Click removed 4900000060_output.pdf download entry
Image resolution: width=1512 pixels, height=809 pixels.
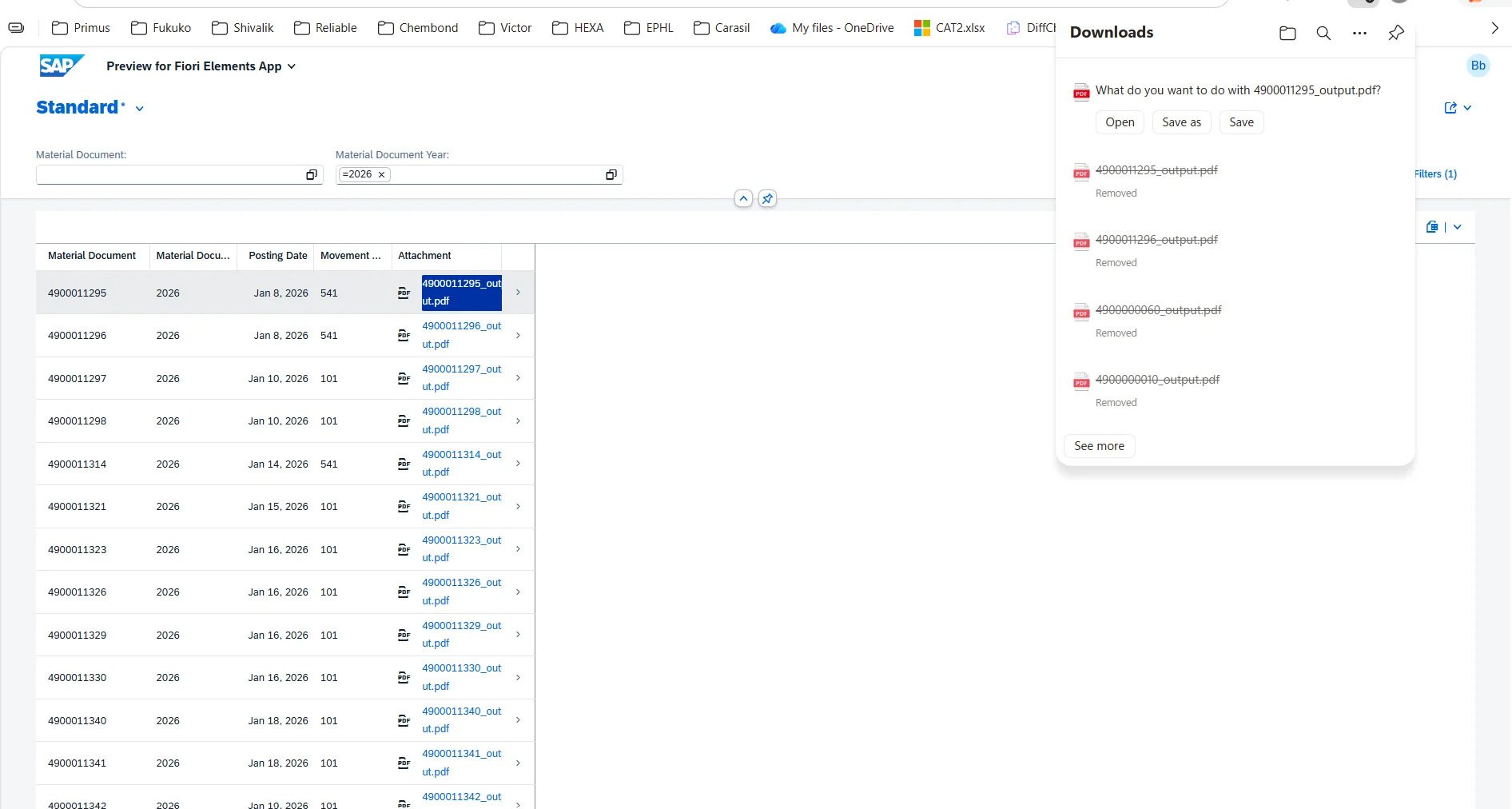click(1158, 310)
